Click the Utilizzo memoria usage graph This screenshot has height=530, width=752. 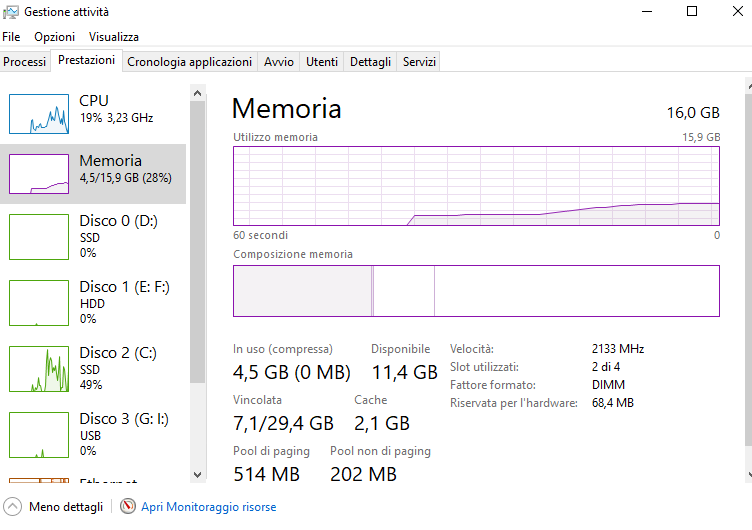coord(476,186)
